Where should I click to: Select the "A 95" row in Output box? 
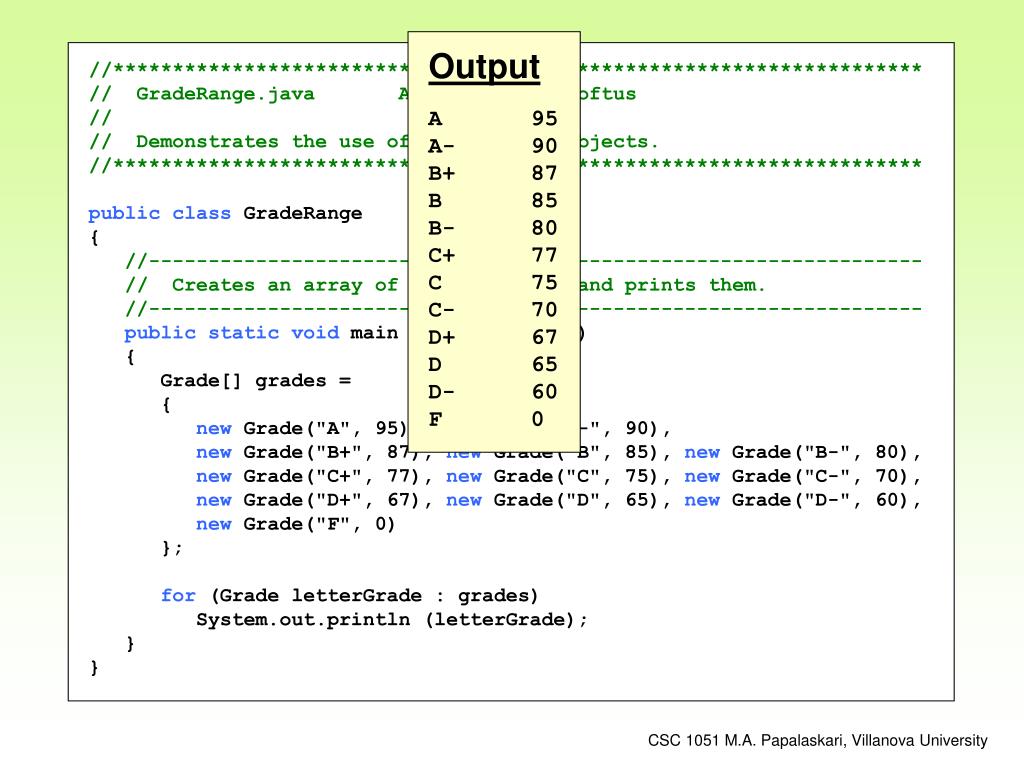(x=493, y=118)
